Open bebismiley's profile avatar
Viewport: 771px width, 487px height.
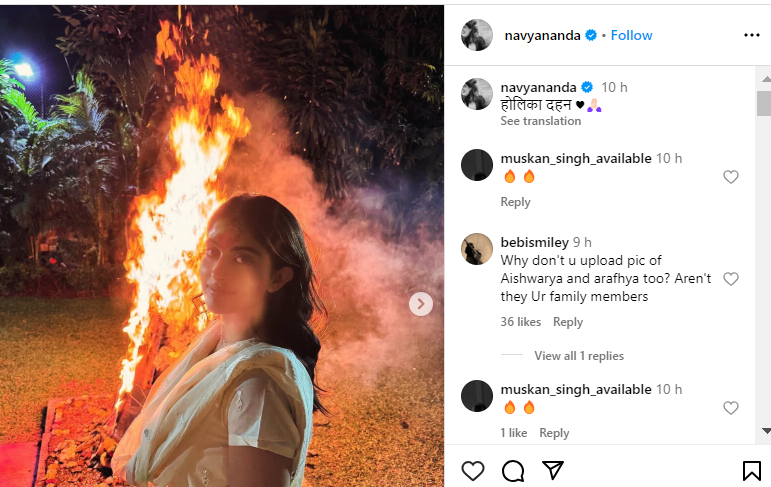pyautogui.click(x=477, y=249)
